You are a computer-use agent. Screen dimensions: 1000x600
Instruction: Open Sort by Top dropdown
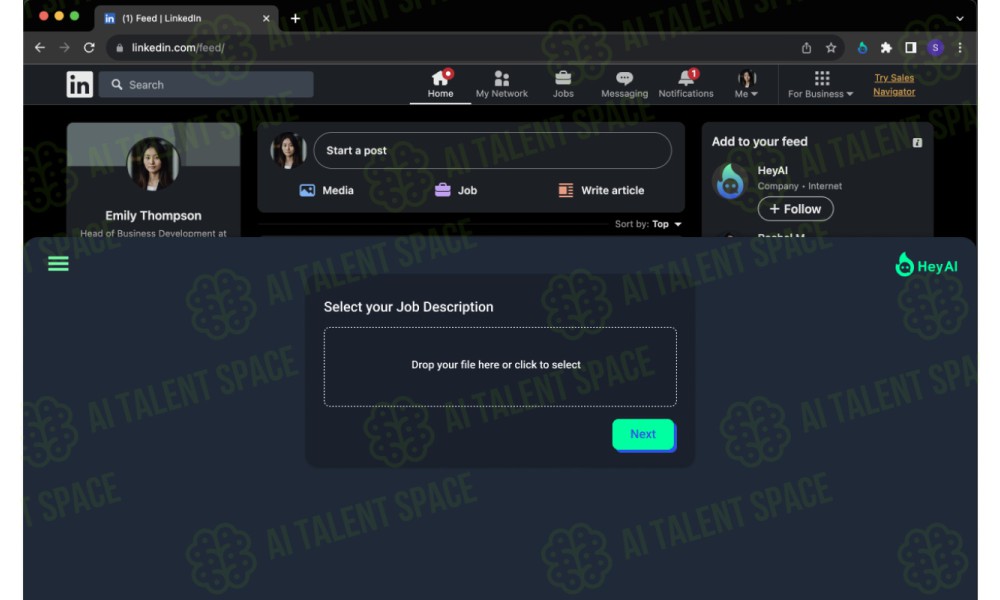649,224
